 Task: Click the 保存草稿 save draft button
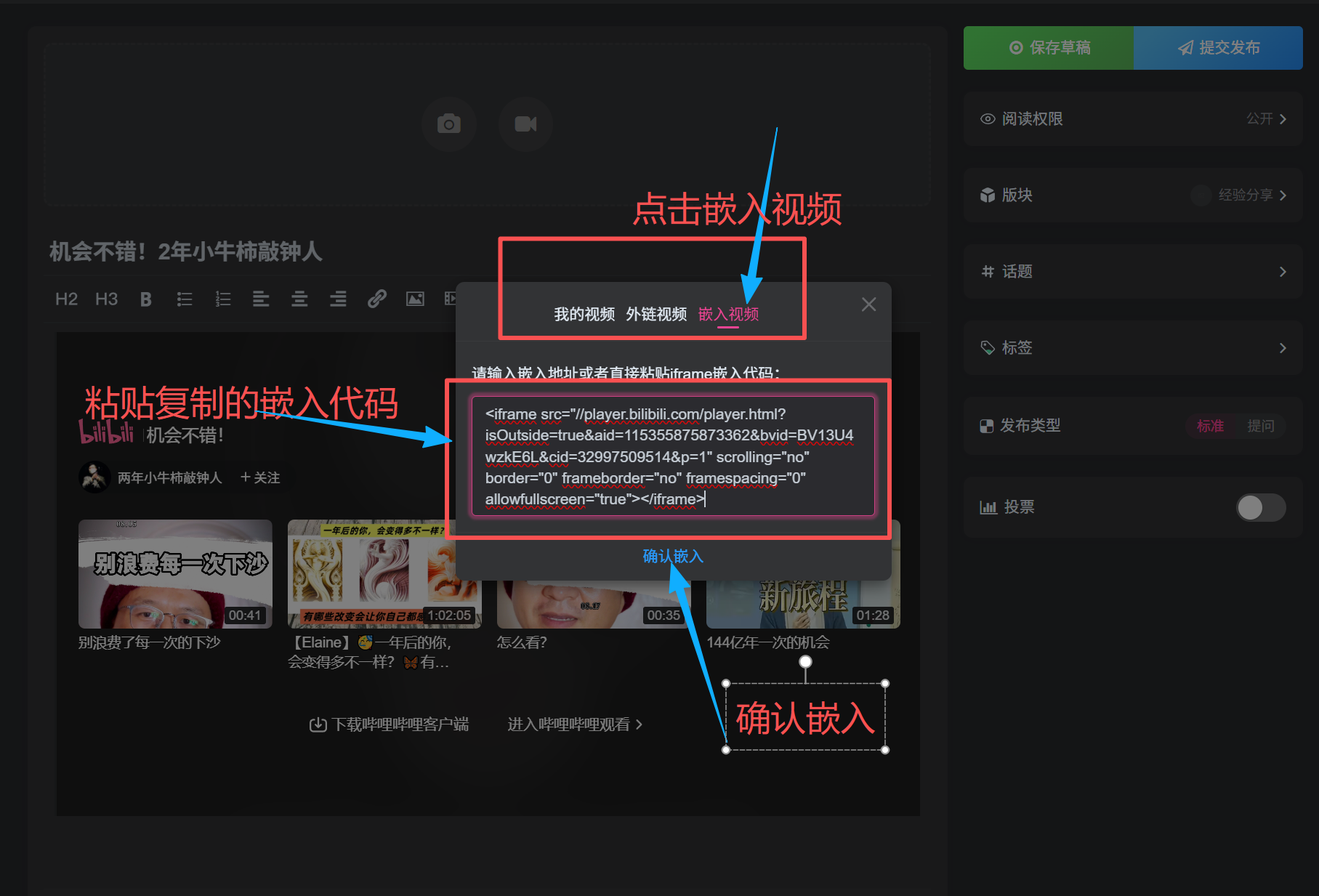[x=1049, y=48]
